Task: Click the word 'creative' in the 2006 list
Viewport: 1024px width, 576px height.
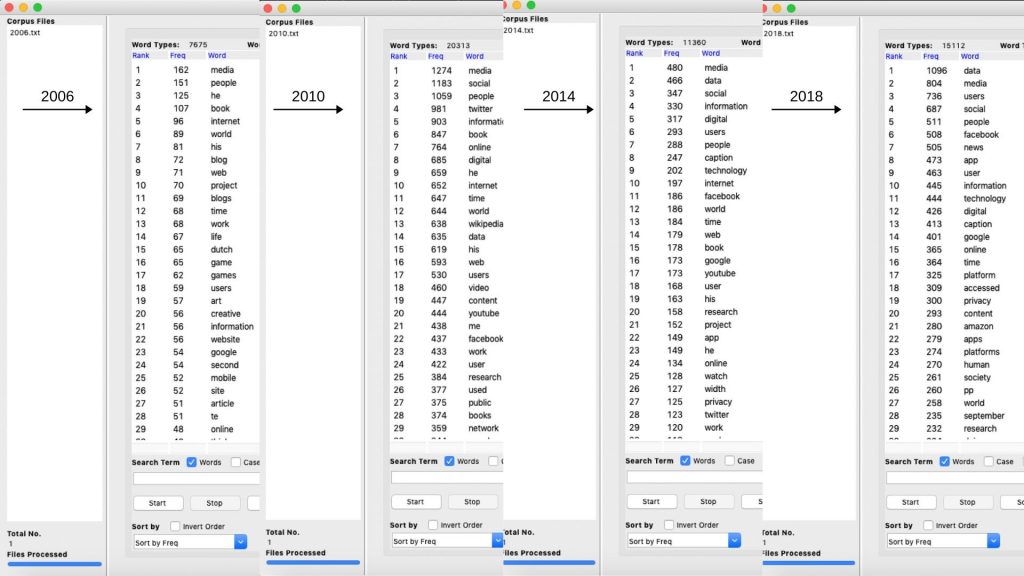Action: (225, 314)
